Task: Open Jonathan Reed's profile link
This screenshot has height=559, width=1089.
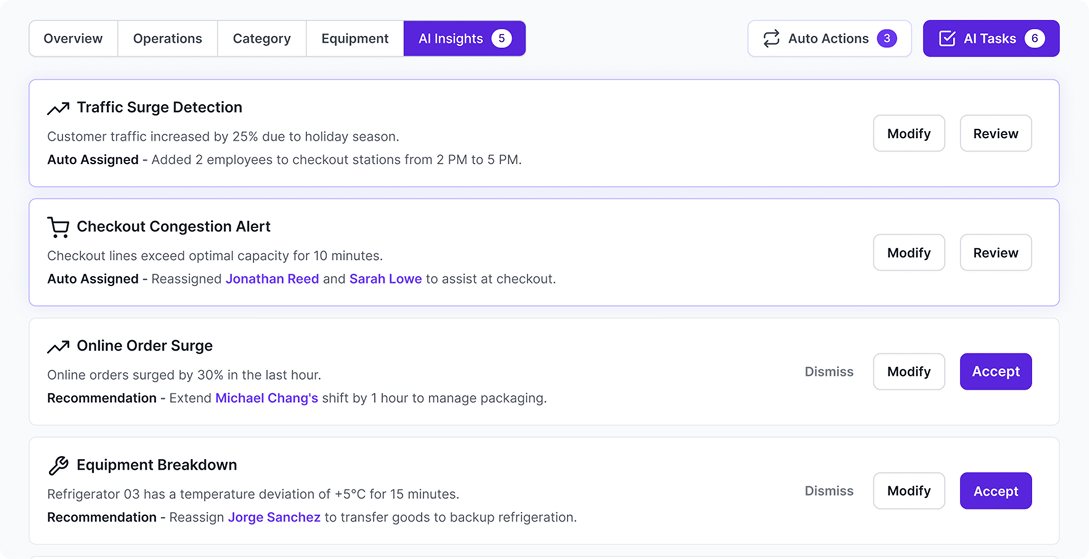Action: coord(272,279)
